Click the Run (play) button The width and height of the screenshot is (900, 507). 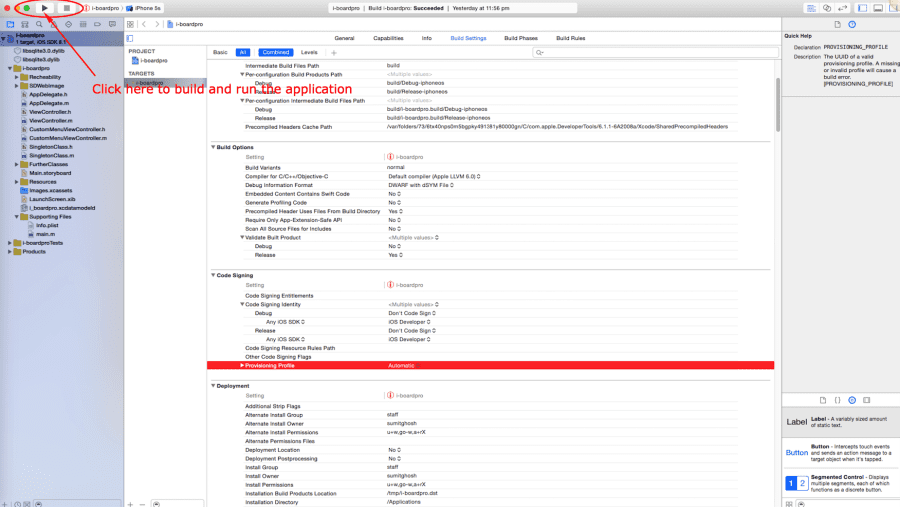coord(44,8)
